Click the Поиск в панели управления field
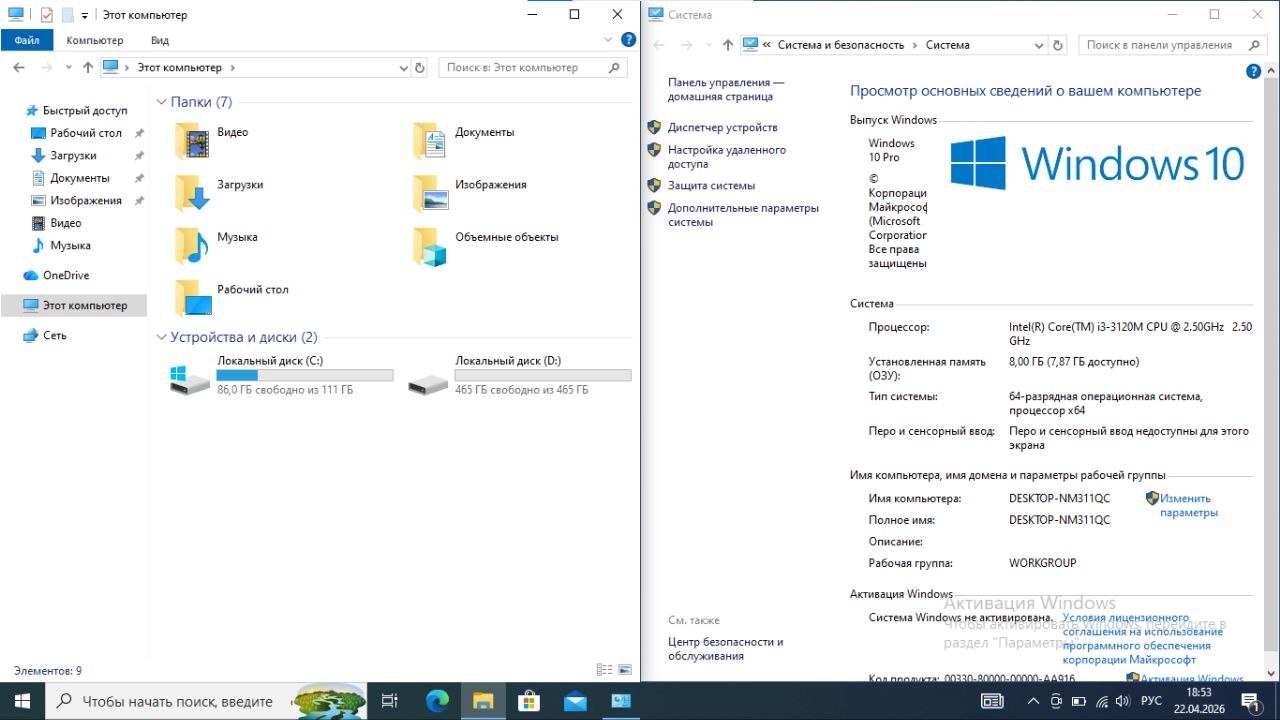The image size is (1280, 720). coord(1165,45)
